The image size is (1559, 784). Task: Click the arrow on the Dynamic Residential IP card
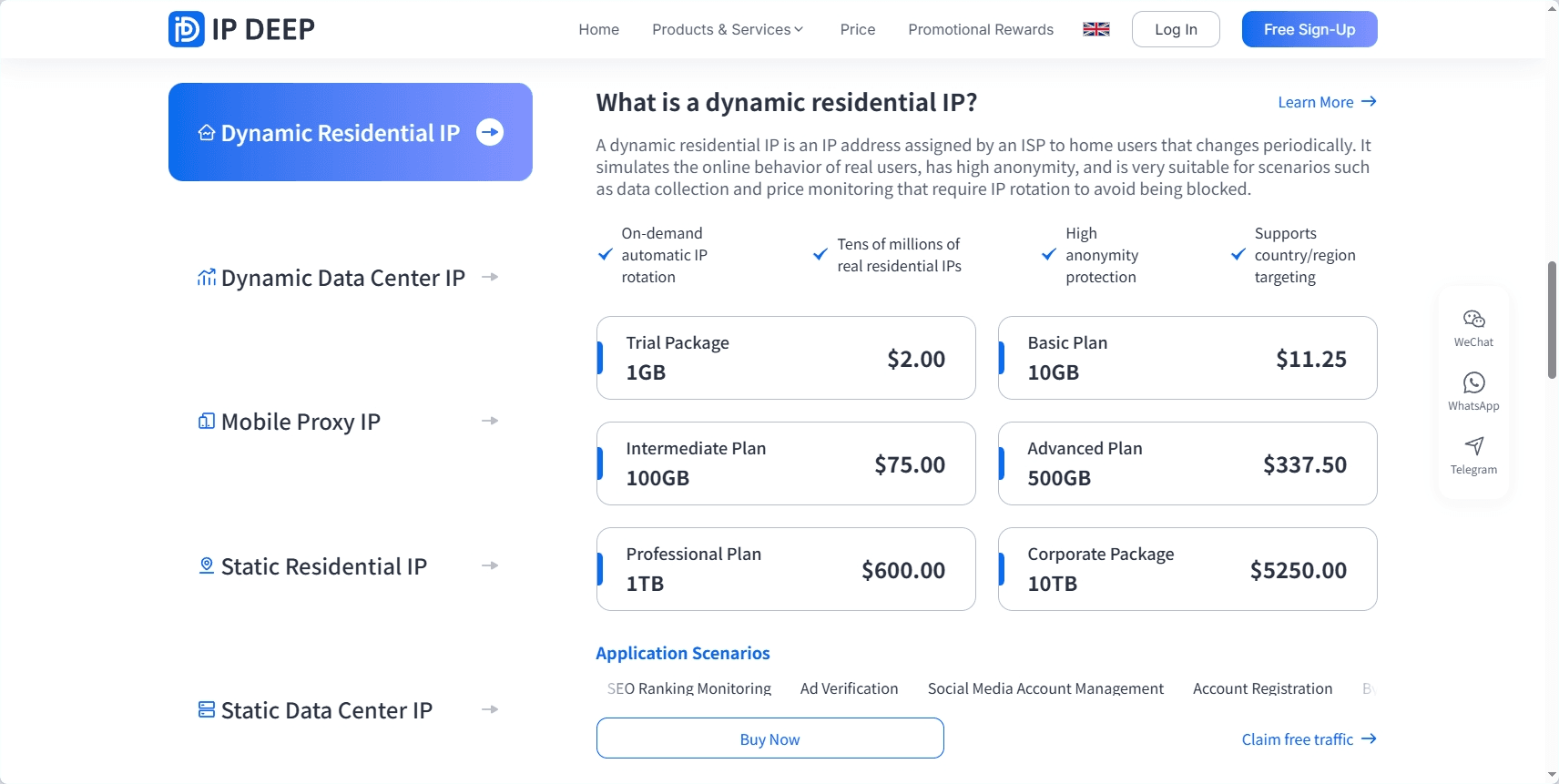click(x=490, y=132)
